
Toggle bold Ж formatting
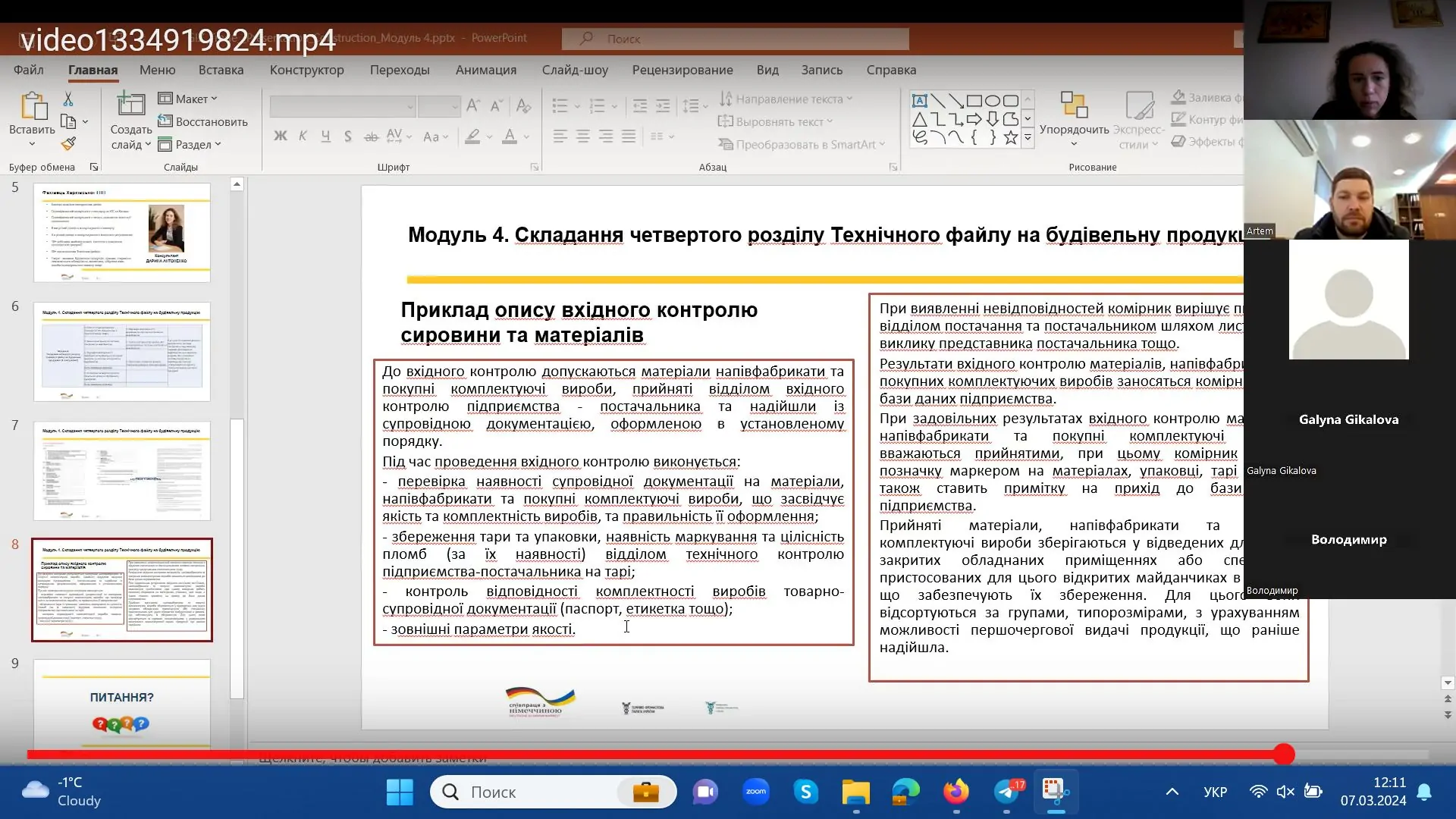click(x=280, y=136)
